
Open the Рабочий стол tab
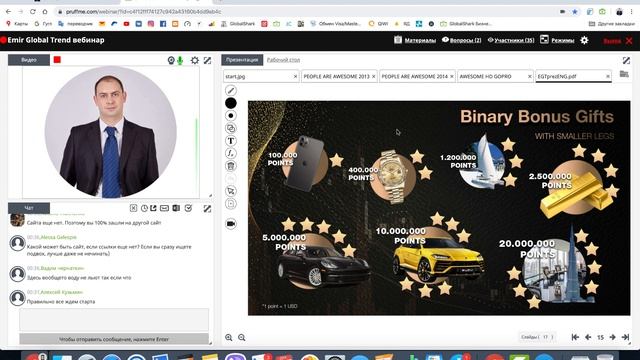pyautogui.click(x=283, y=60)
